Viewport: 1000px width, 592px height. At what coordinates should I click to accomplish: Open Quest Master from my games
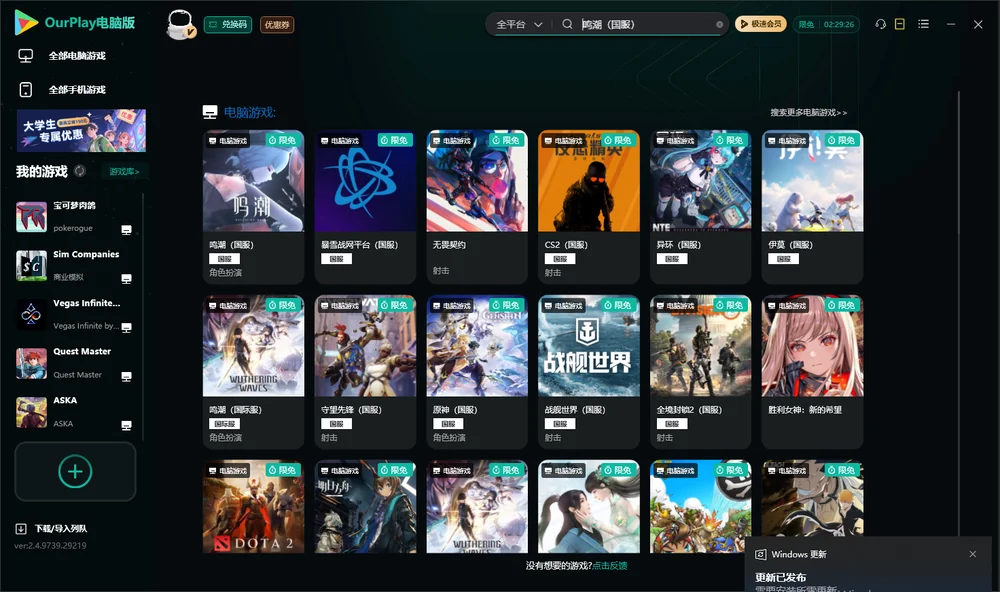[x=75, y=363]
